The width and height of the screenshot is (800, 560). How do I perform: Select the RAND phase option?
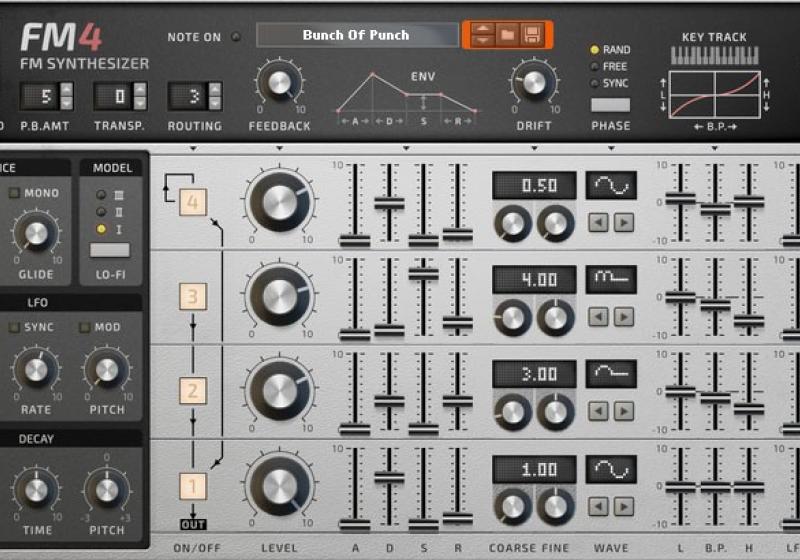(595, 49)
